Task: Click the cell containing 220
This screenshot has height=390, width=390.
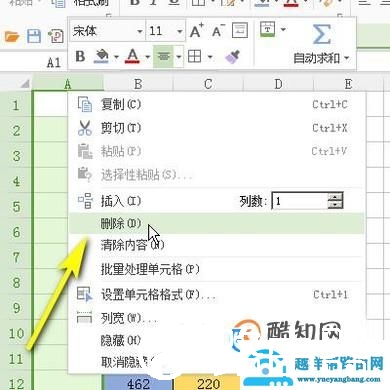Action: click(x=208, y=383)
